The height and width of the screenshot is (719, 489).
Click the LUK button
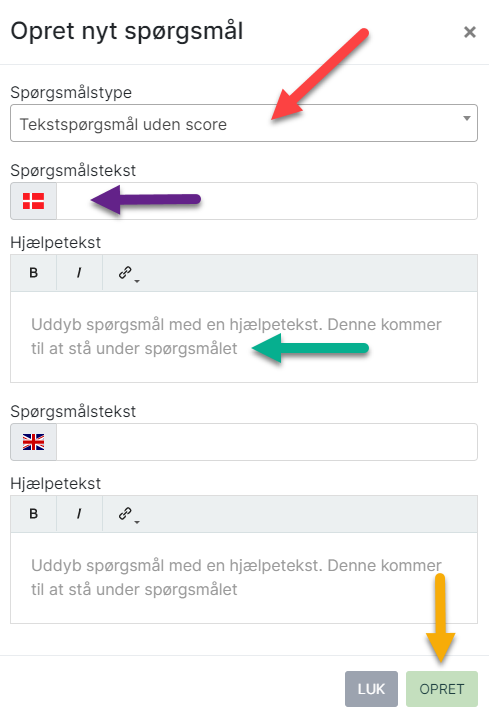pyautogui.click(x=371, y=689)
